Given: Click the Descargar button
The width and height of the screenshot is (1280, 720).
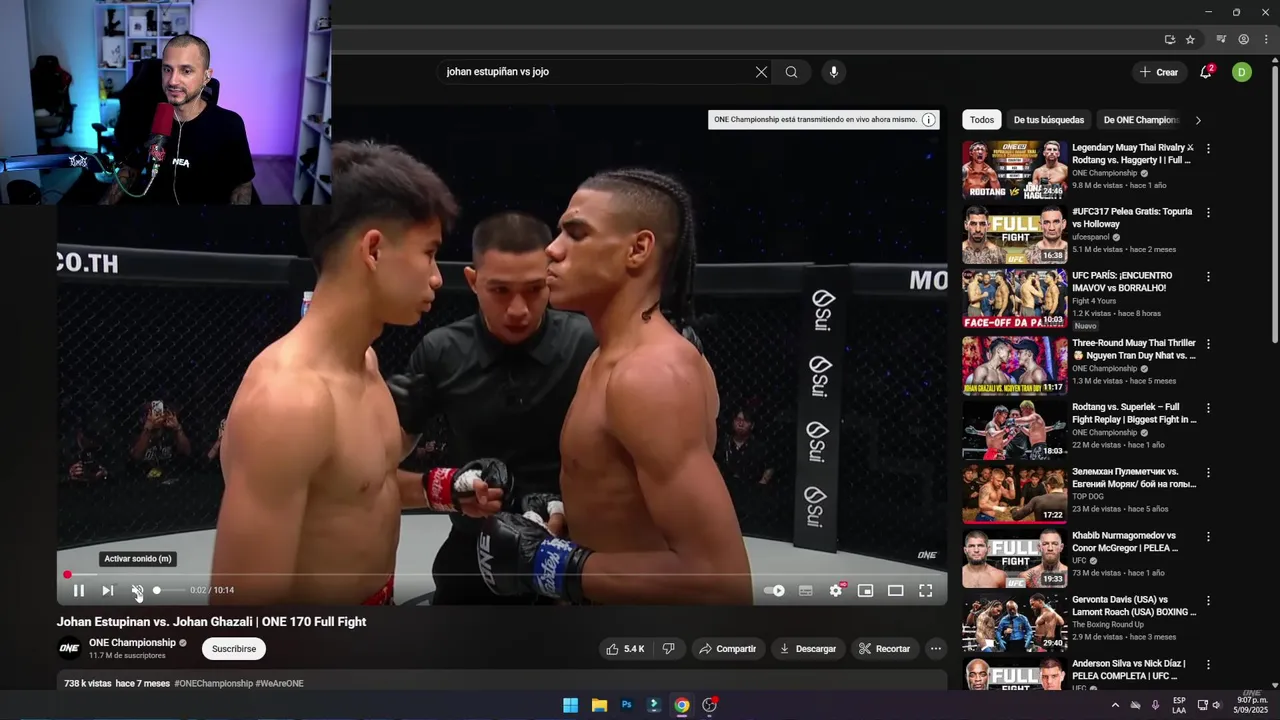Looking at the screenshot, I should (808, 649).
